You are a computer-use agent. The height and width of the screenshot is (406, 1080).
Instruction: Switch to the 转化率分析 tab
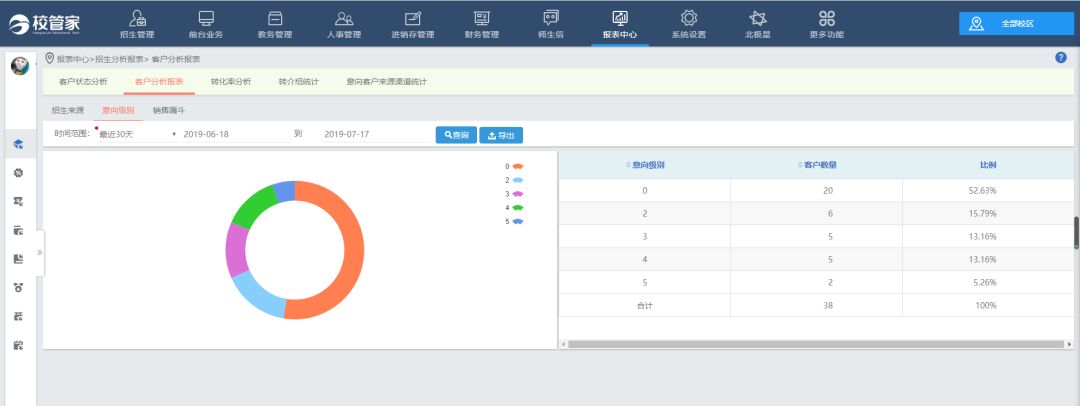[x=231, y=81]
